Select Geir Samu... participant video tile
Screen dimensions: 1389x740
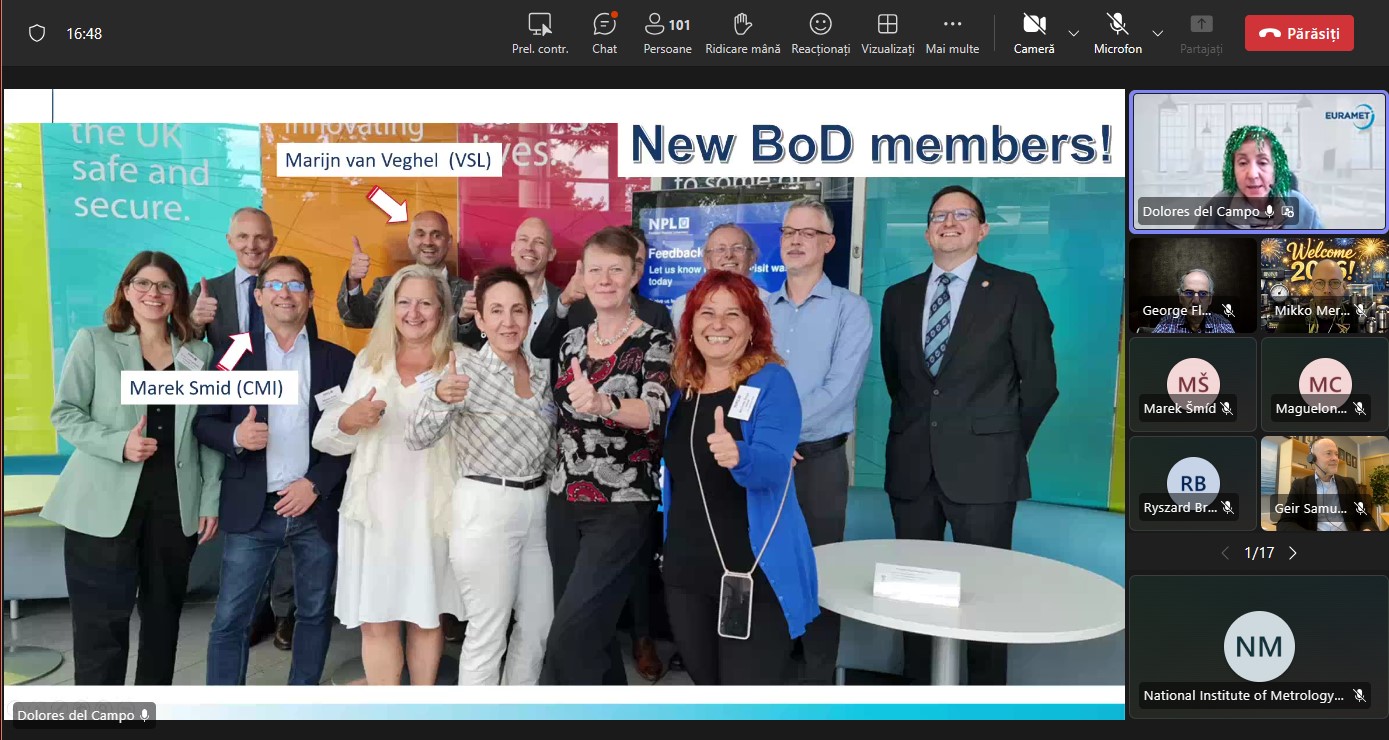[x=1324, y=482]
